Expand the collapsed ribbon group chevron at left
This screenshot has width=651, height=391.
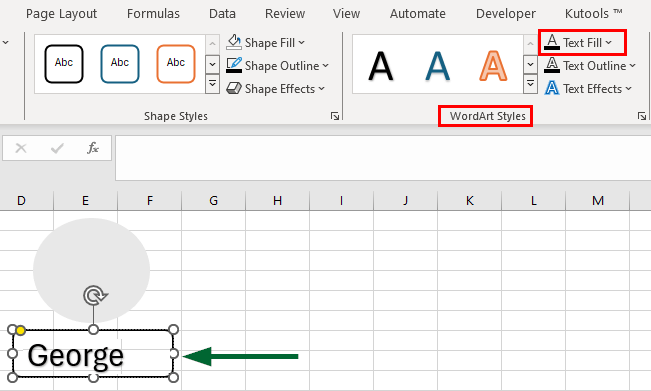(5, 42)
